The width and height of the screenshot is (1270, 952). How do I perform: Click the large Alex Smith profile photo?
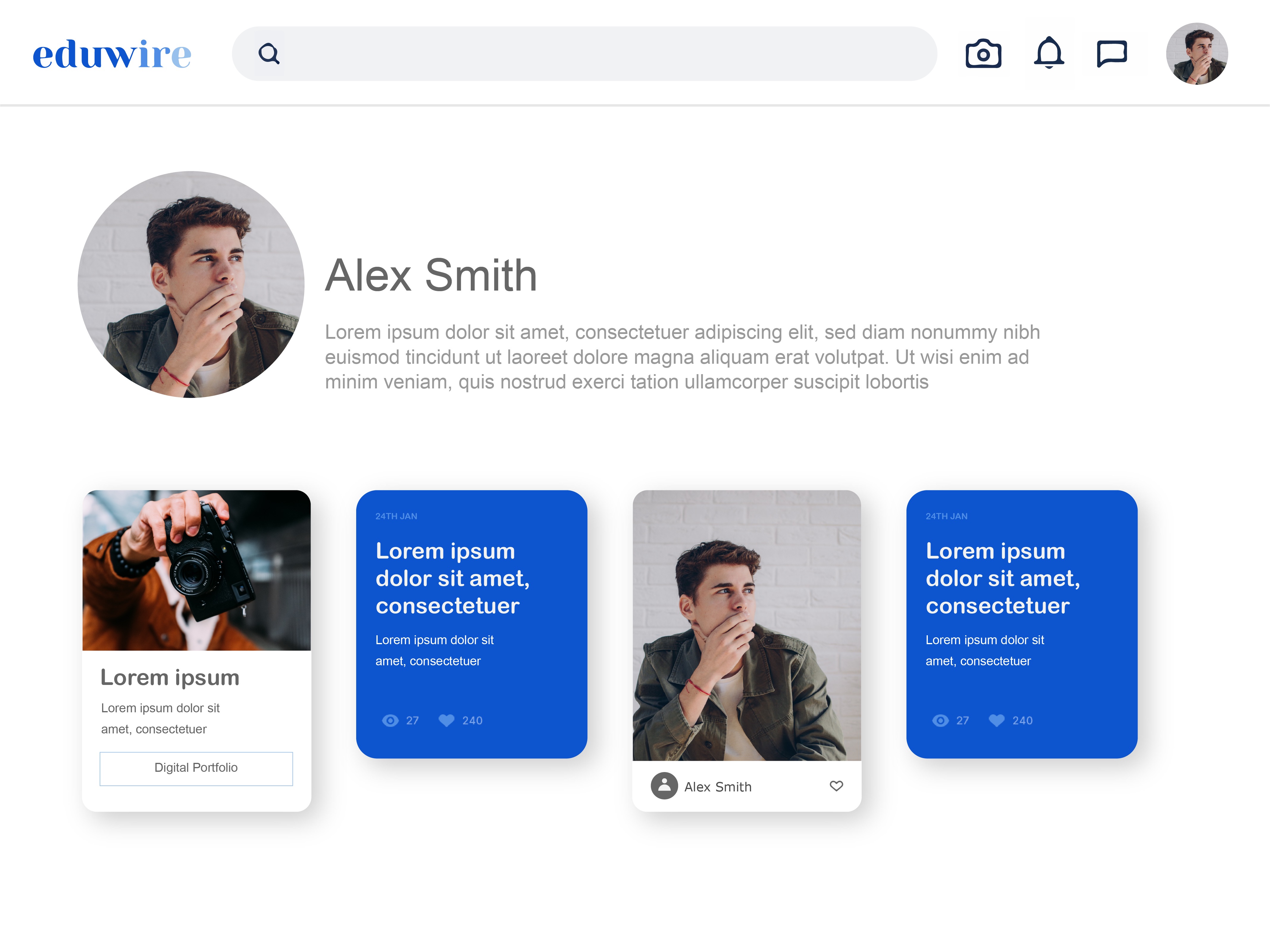click(191, 285)
